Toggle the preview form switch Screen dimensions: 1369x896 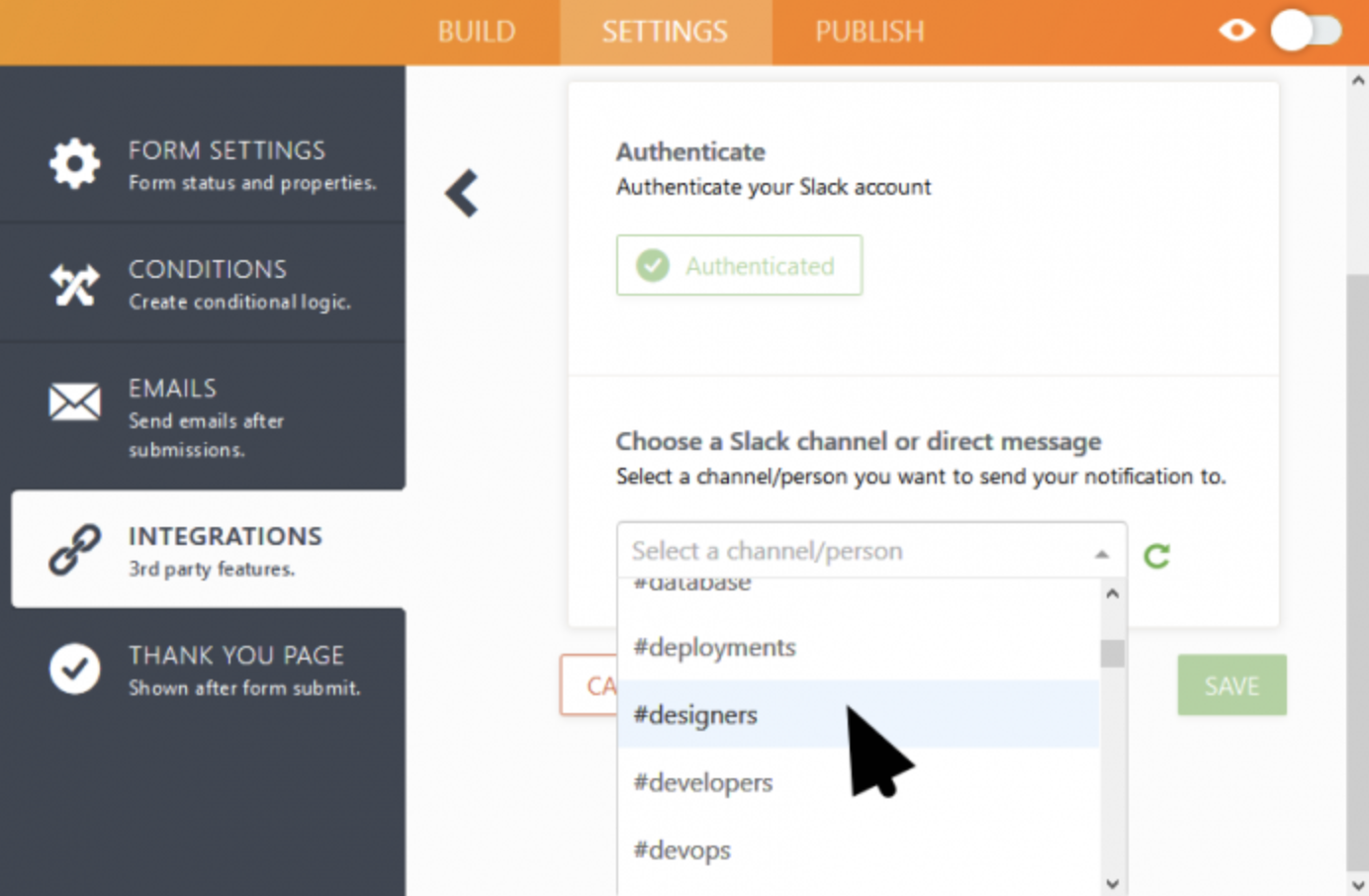(x=1306, y=31)
